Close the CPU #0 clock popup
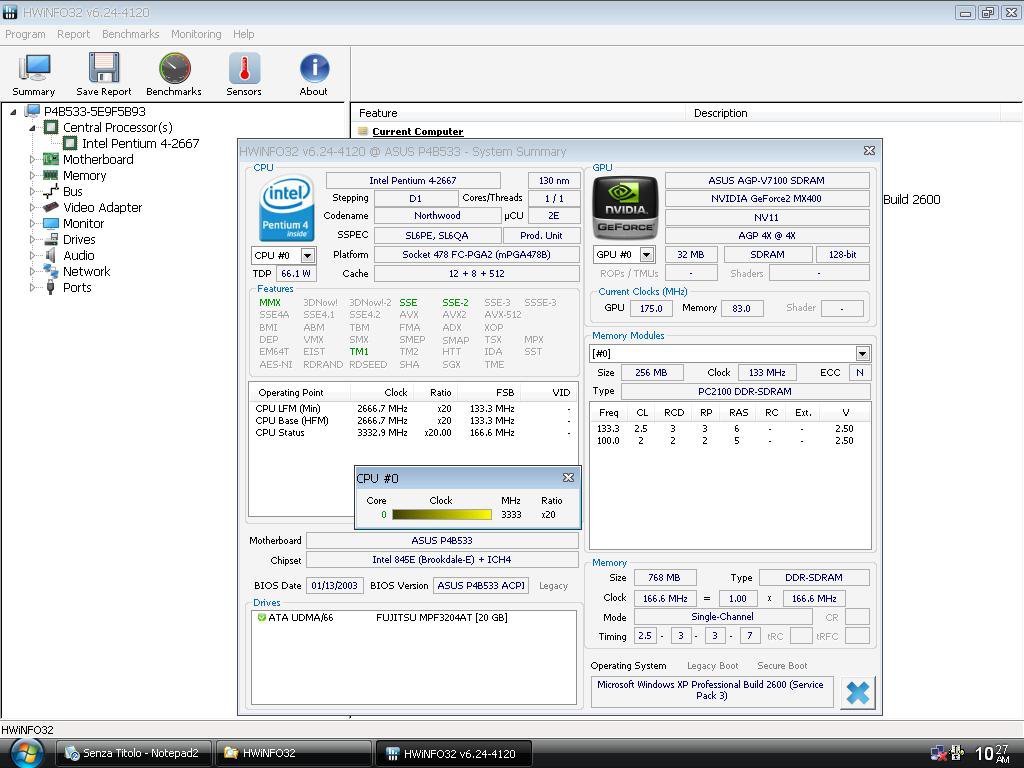1024x768 pixels. [x=568, y=478]
